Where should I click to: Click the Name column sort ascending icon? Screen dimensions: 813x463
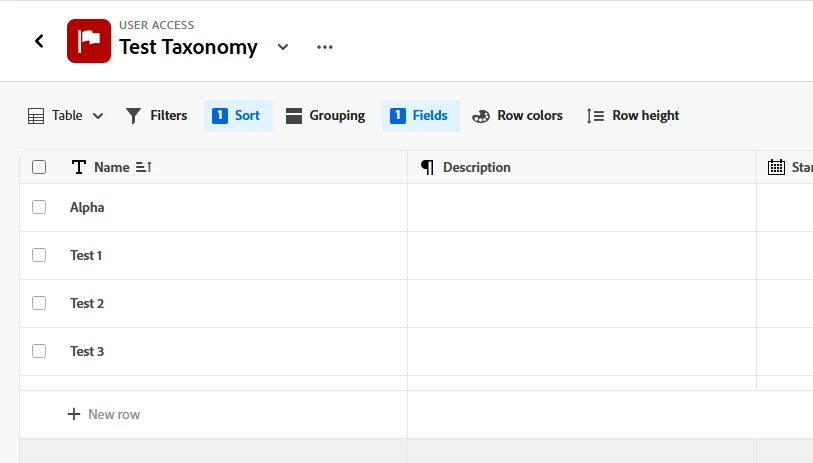[144, 167]
